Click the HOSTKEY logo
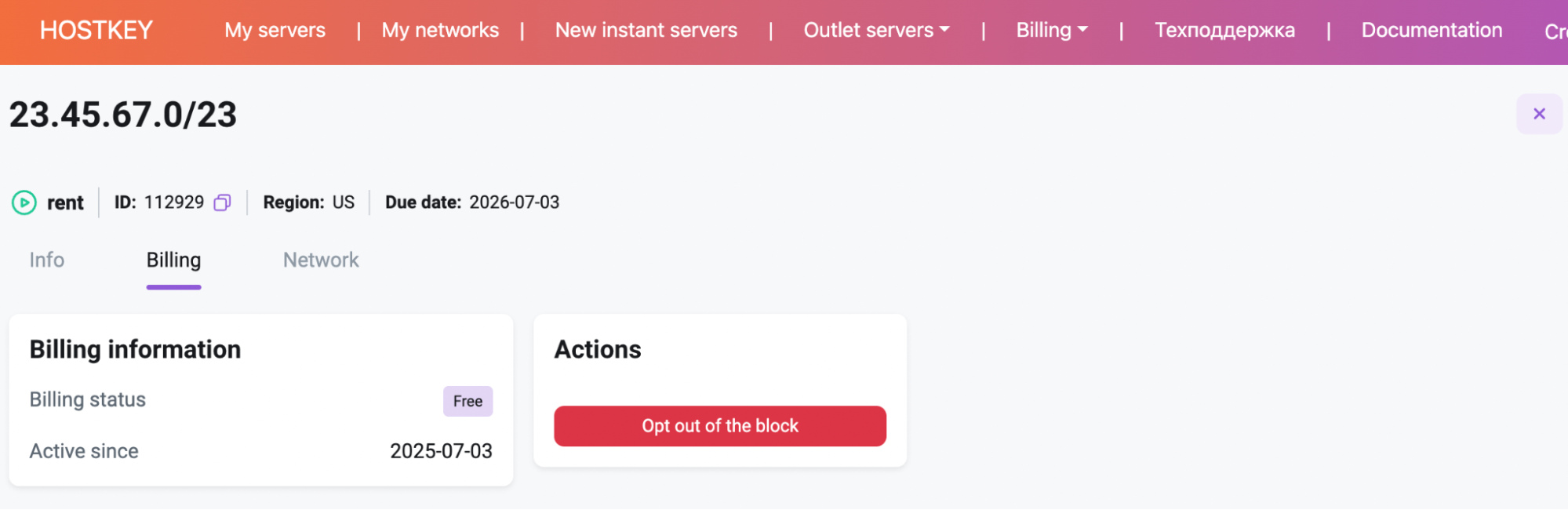The image size is (1568, 510). 96,31
